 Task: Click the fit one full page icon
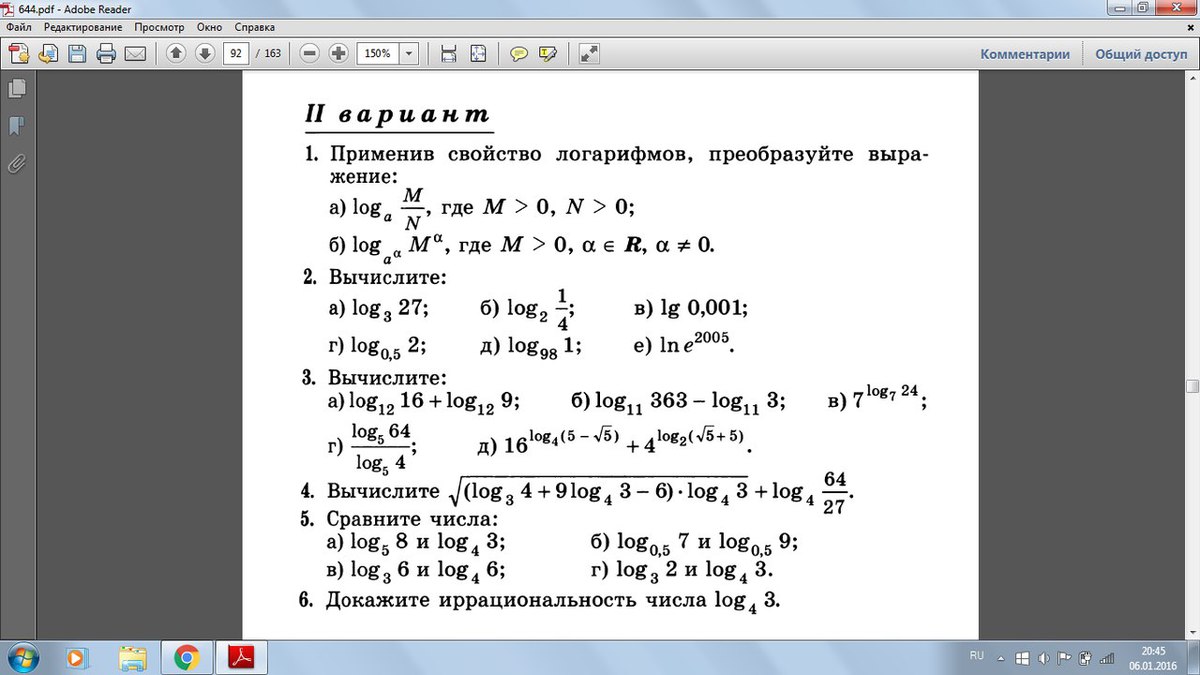click(x=478, y=54)
